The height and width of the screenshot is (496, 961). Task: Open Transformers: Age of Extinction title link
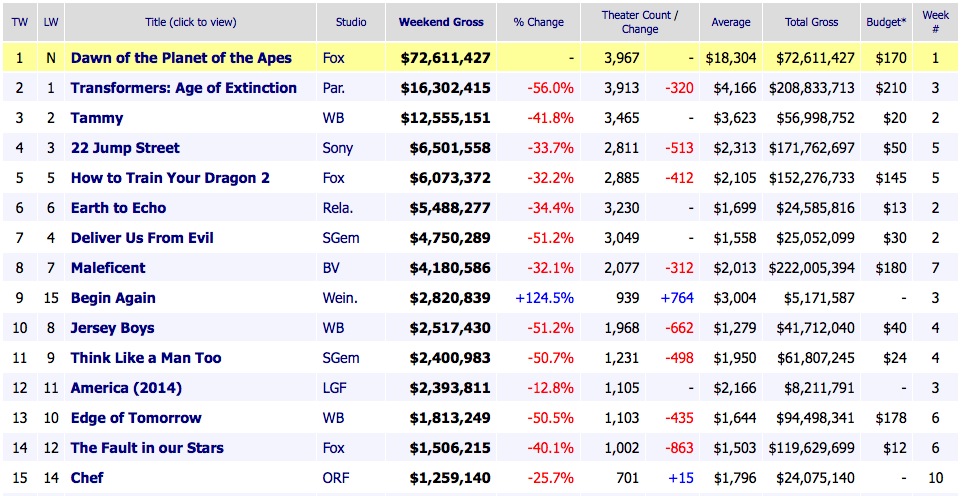[x=183, y=88]
